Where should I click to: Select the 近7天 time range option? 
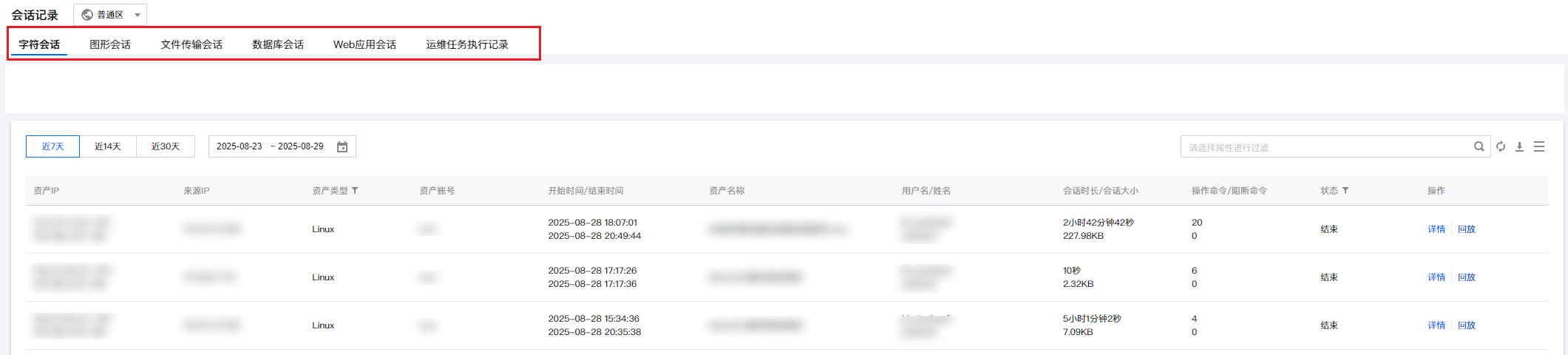click(52, 146)
